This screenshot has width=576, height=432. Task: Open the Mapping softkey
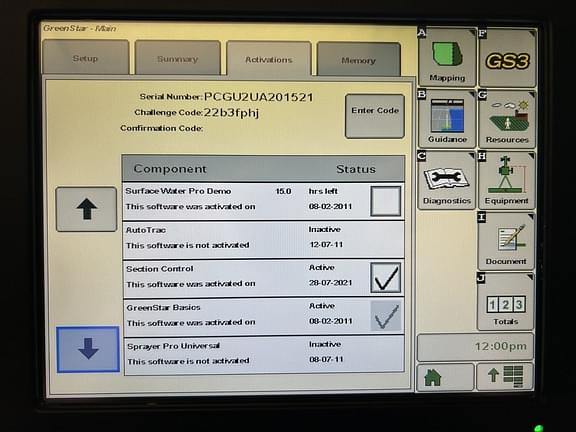coord(447,57)
